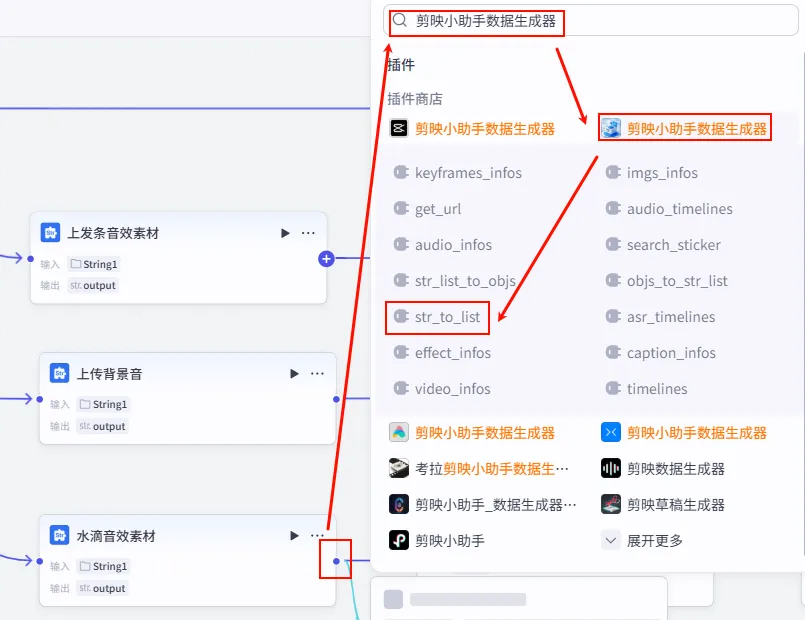The height and width of the screenshot is (620, 805).
Task: Click the output port of 水滴音效素材 node
Action: coord(336,561)
